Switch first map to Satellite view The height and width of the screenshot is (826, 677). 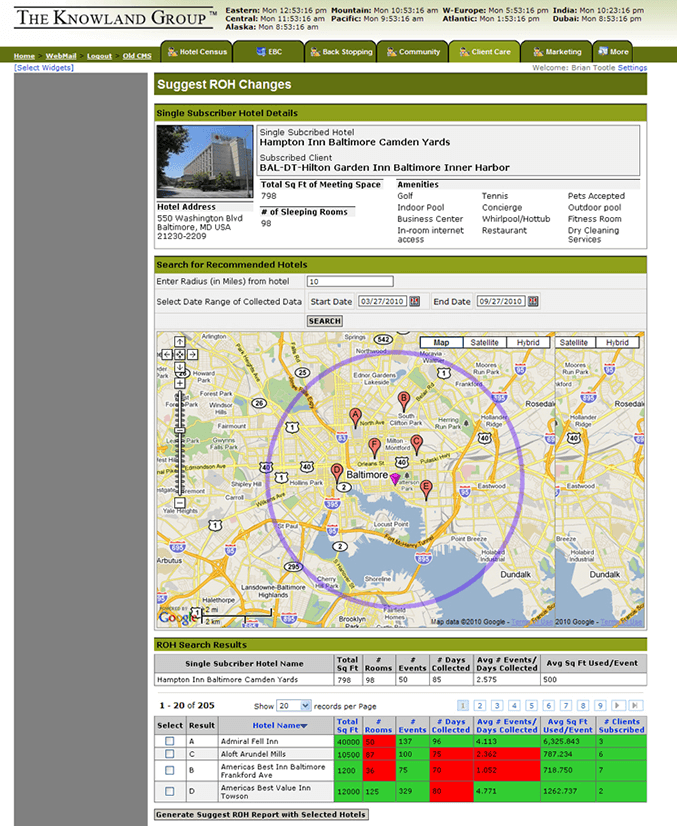484,342
